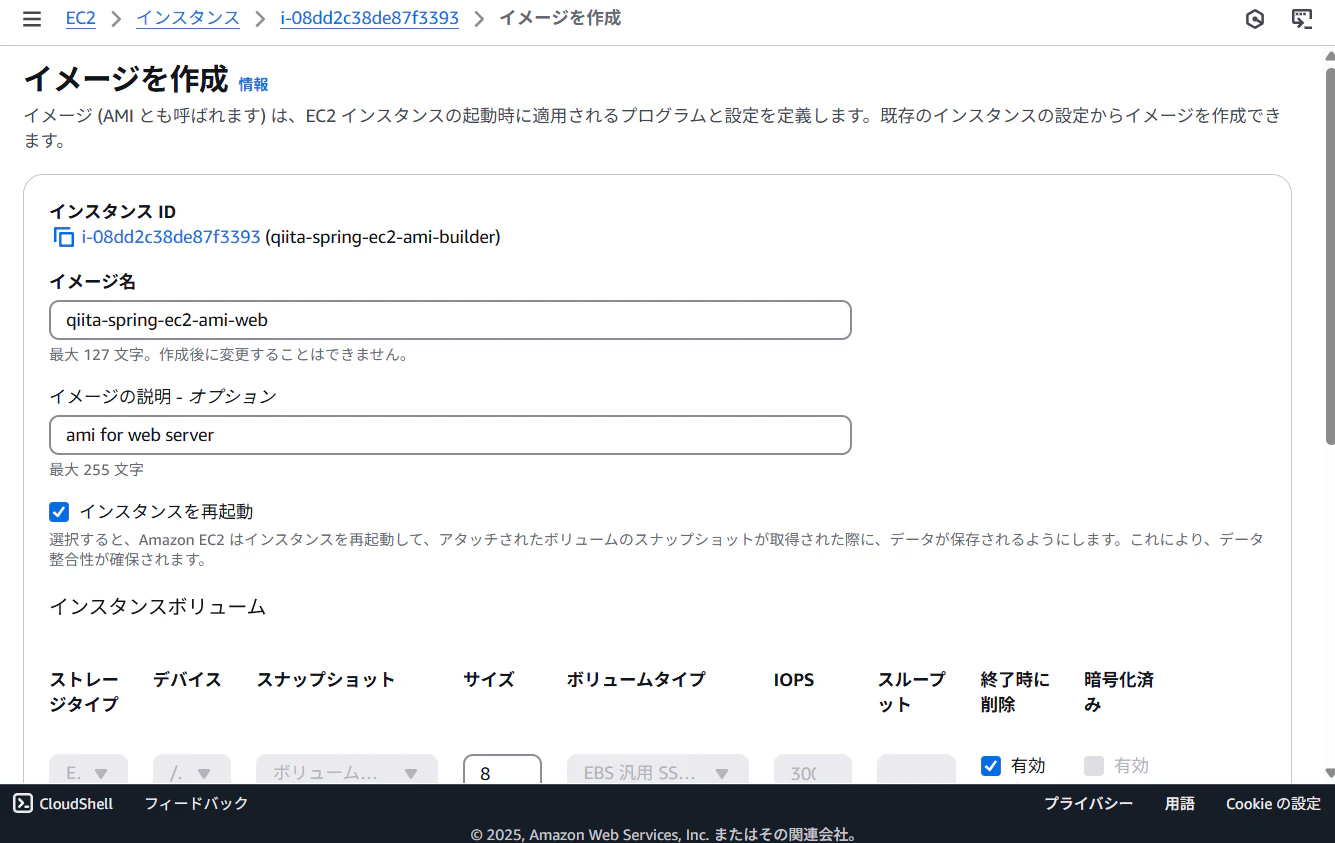Image resolution: width=1335 pixels, height=843 pixels.
Task: Click the イメージを作成 page heading
Action: [126, 79]
